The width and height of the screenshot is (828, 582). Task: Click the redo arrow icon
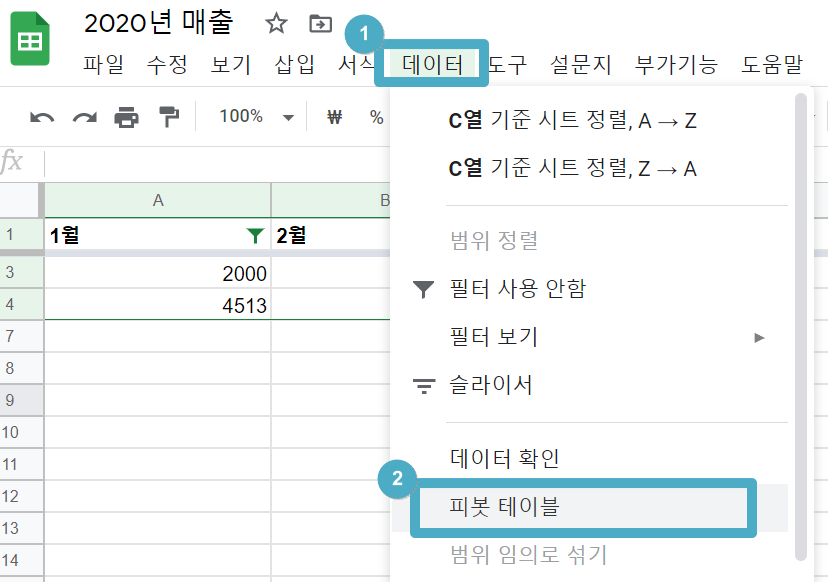84,117
